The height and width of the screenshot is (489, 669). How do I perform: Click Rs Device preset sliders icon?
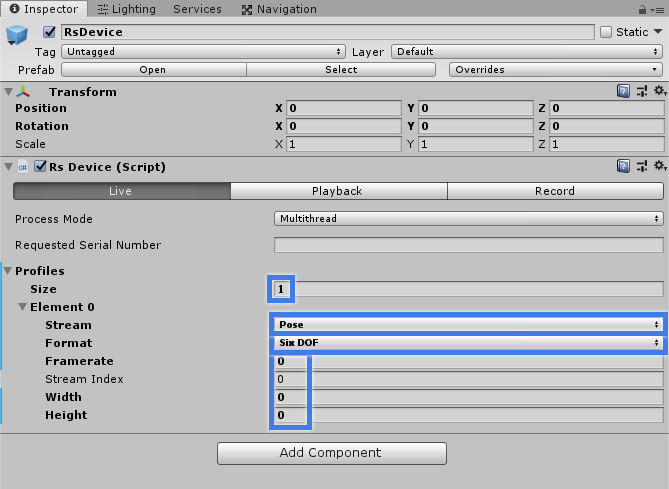coord(642,166)
